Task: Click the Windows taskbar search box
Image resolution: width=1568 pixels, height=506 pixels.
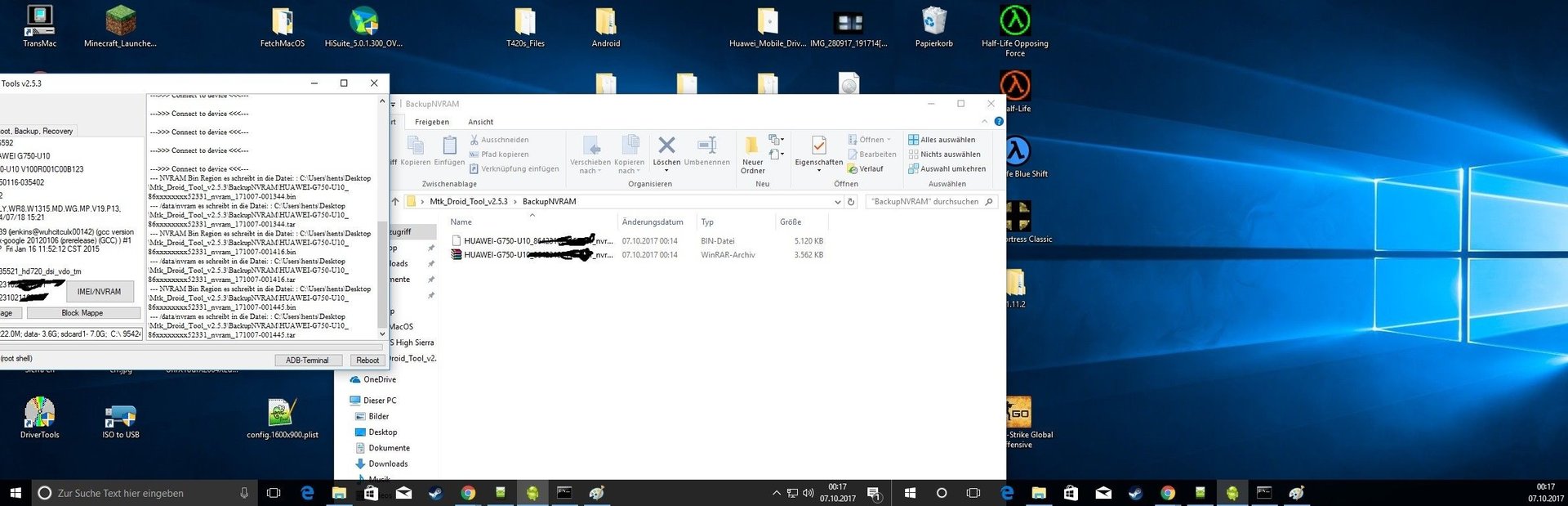Action: click(144, 493)
